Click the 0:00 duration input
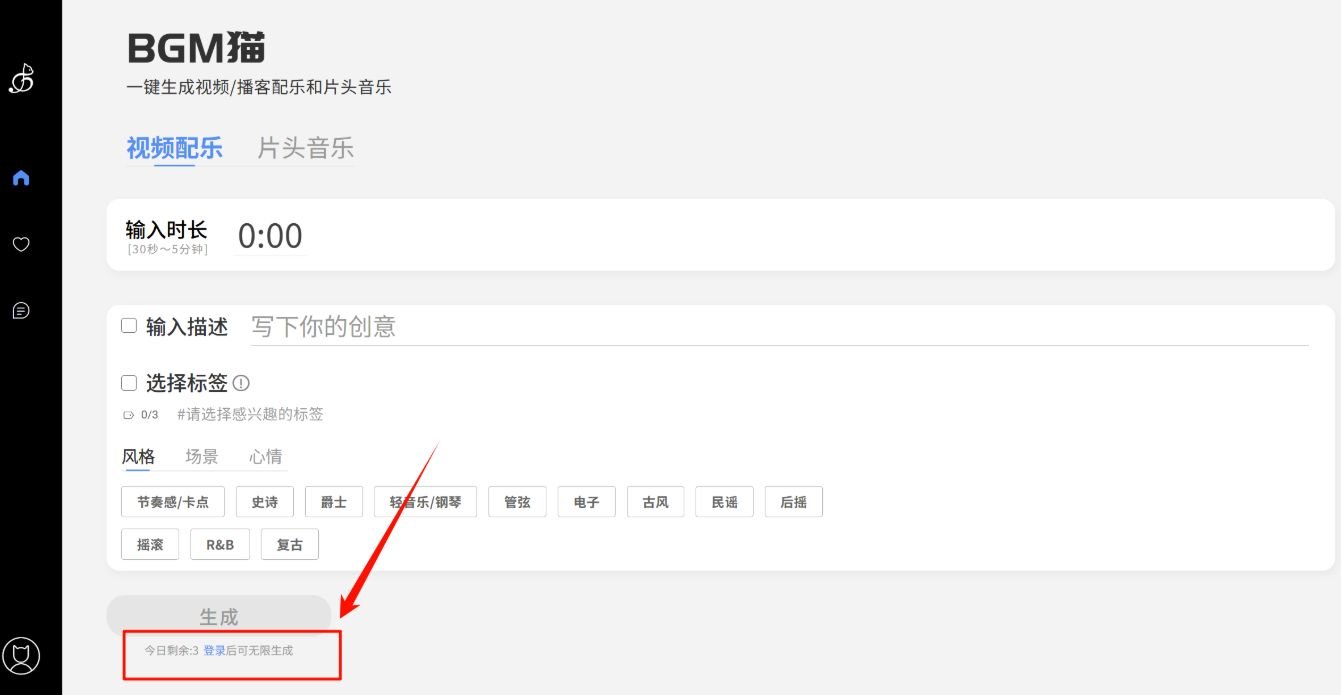Image resolution: width=1341 pixels, height=695 pixels. tap(270, 236)
